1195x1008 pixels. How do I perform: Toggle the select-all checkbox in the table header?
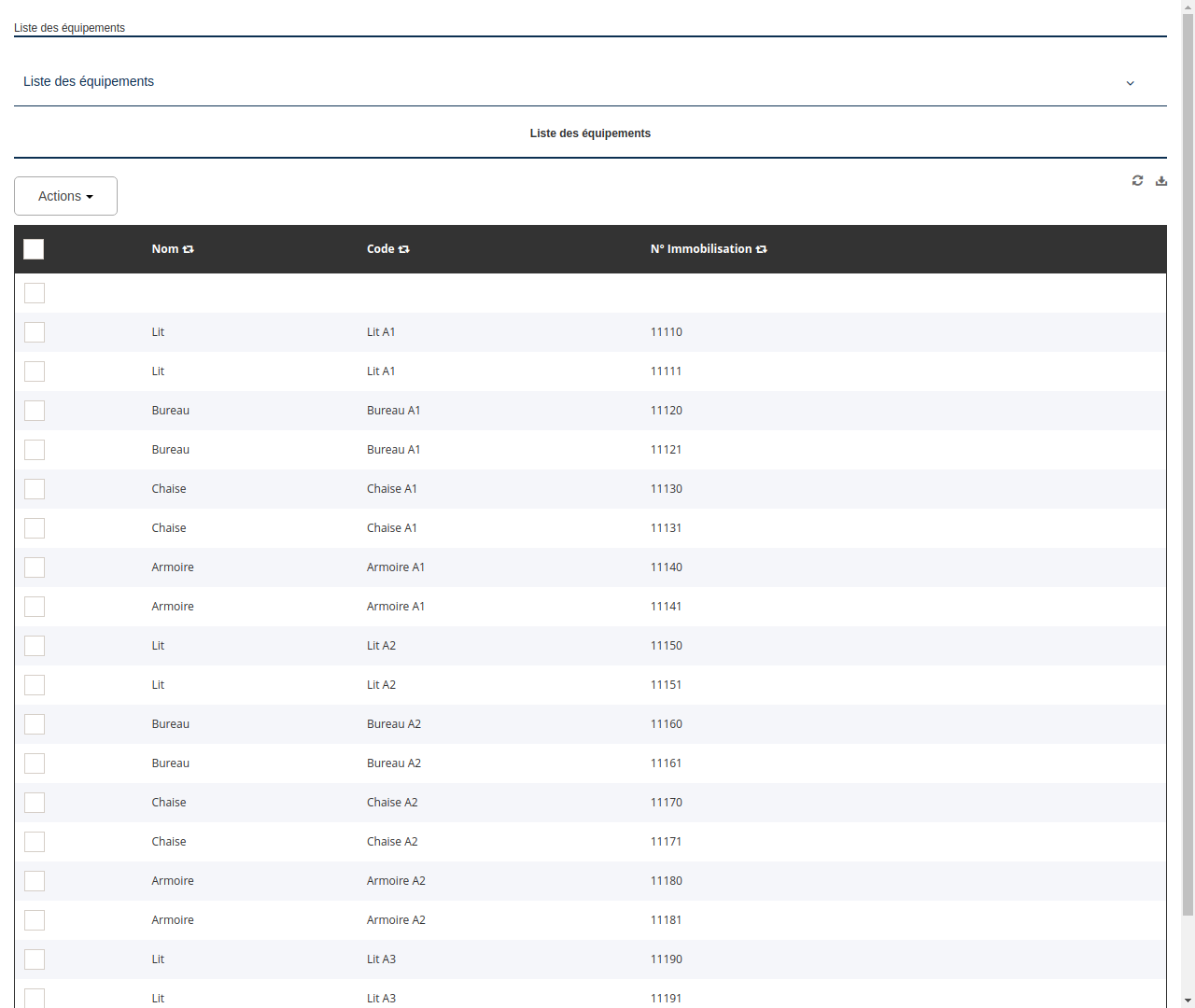[x=34, y=249]
